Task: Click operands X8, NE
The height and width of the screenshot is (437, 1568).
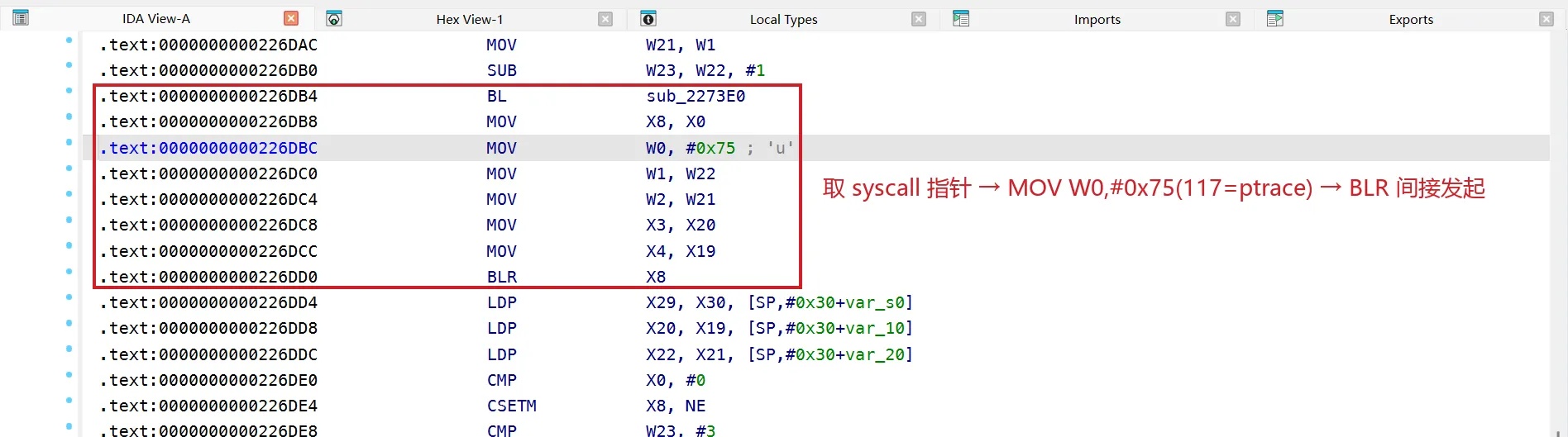Action: point(676,406)
